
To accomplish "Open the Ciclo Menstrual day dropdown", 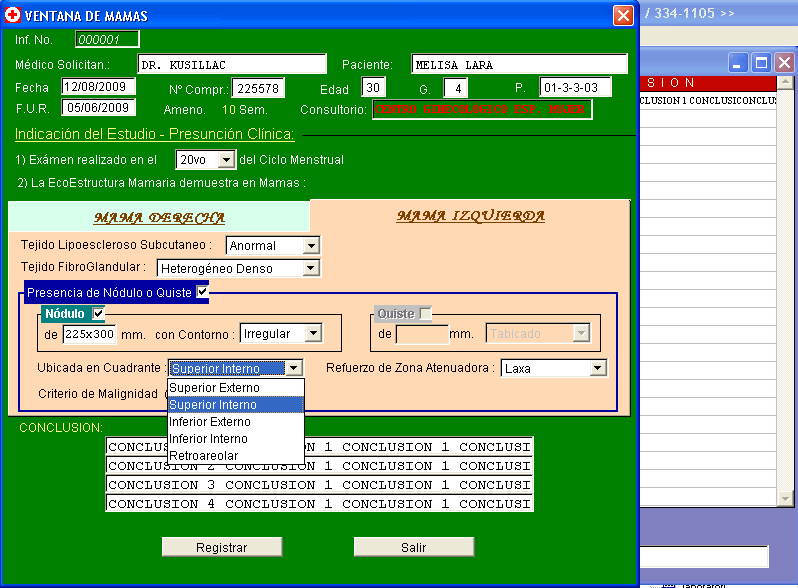I will (226, 160).
